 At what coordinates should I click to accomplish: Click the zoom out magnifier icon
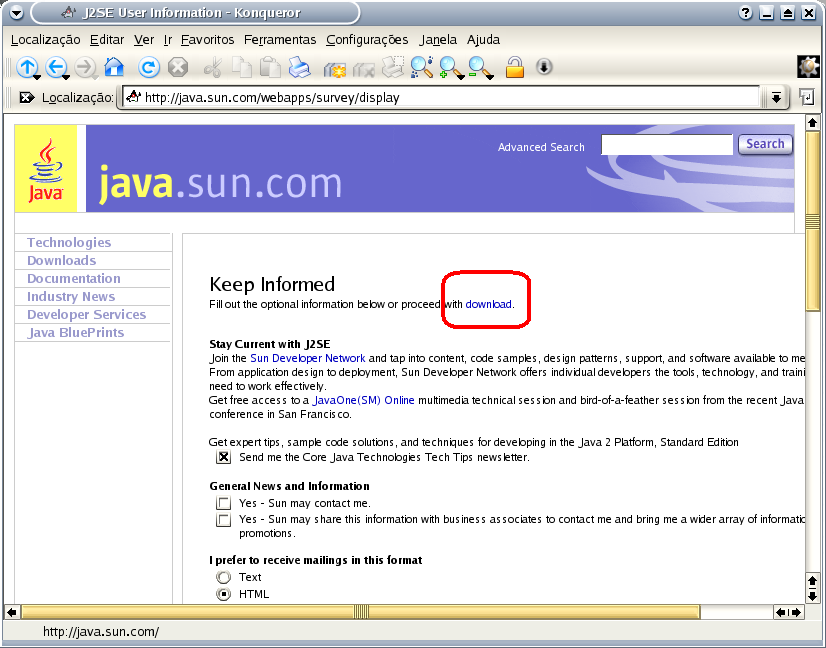click(478, 67)
